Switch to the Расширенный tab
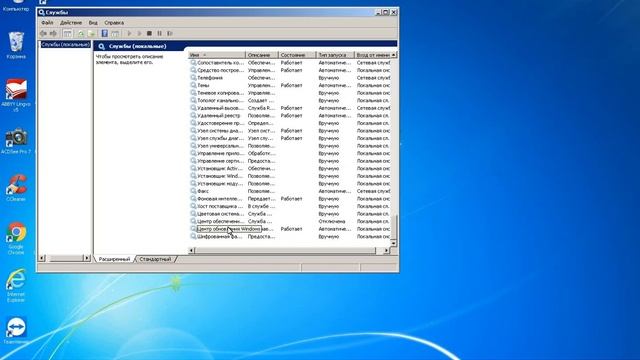 point(114,259)
